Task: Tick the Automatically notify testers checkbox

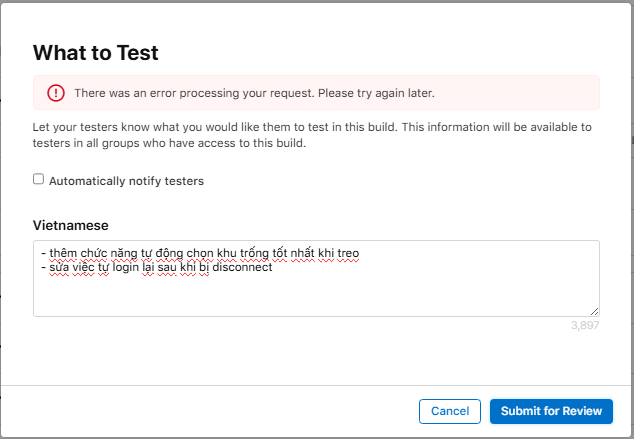Action: (x=39, y=180)
